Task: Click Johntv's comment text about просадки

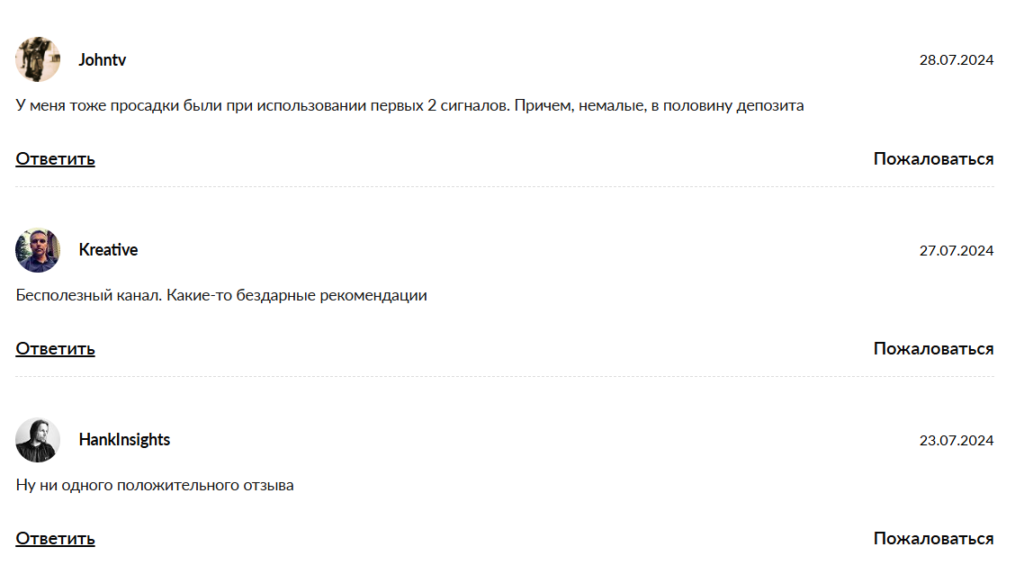Action: click(410, 105)
